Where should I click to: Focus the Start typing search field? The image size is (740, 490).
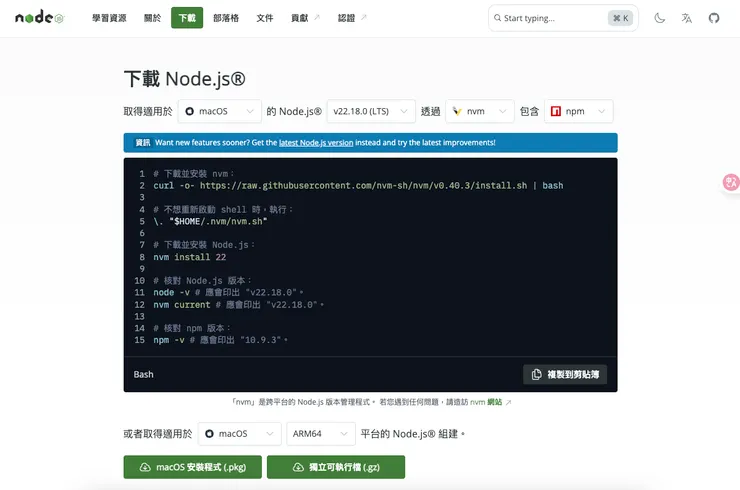click(x=563, y=18)
